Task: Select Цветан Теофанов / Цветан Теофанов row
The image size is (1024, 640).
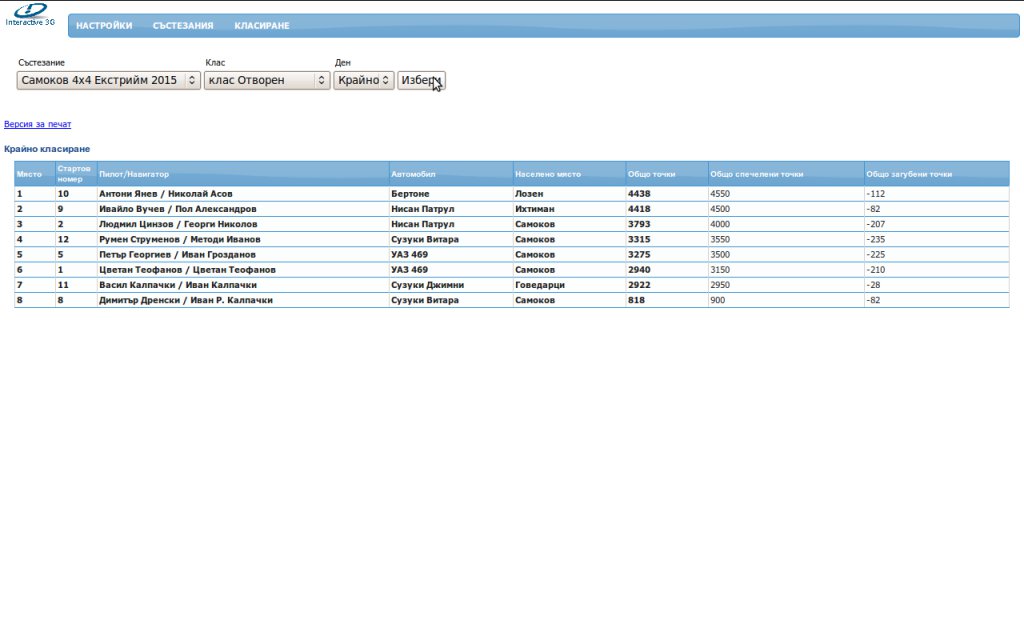Action: point(512,270)
